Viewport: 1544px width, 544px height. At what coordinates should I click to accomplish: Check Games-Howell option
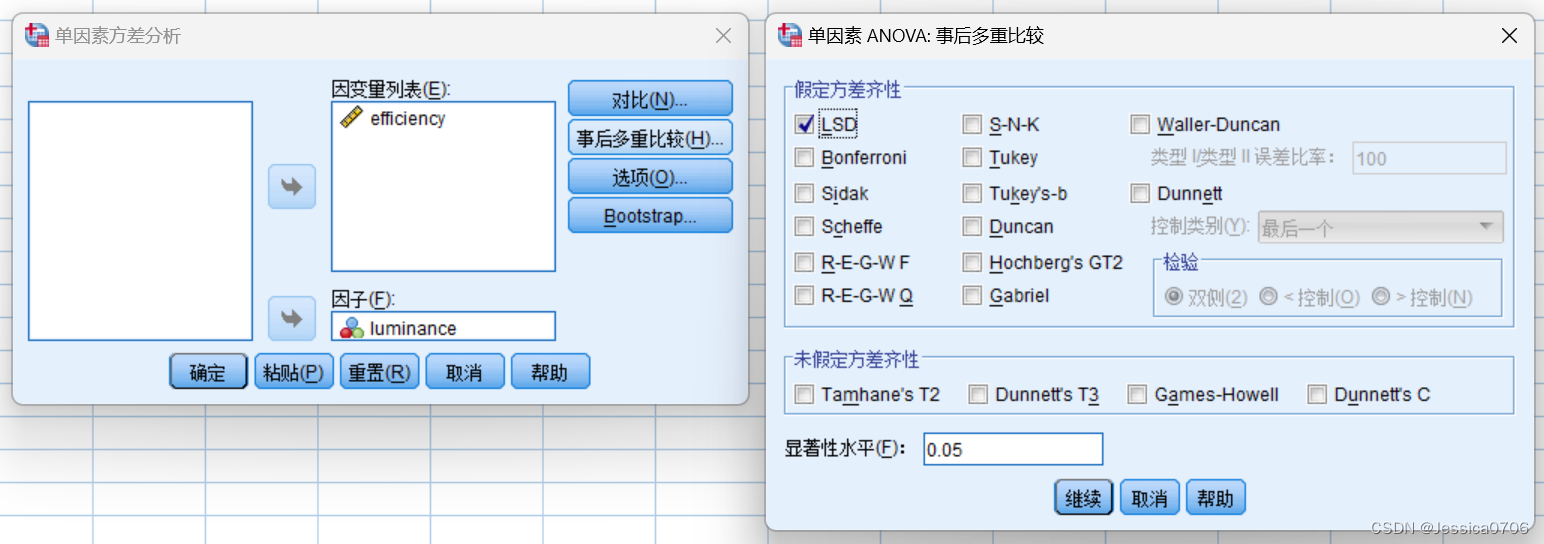tap(1137, 395)
